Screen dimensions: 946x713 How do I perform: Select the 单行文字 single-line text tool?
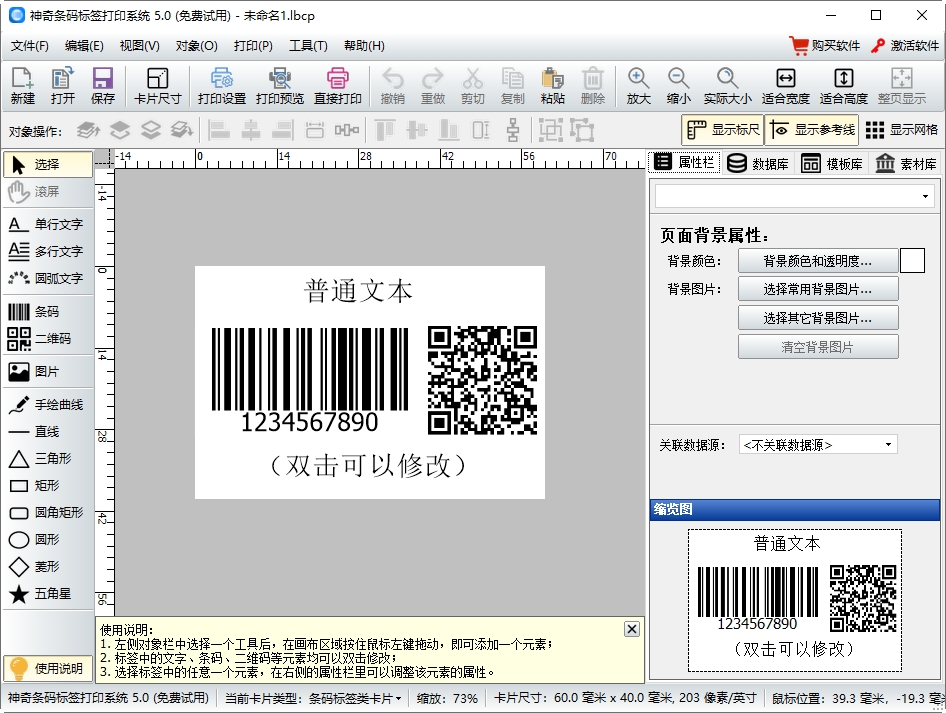pyautogui.click(x=48, y=224)
